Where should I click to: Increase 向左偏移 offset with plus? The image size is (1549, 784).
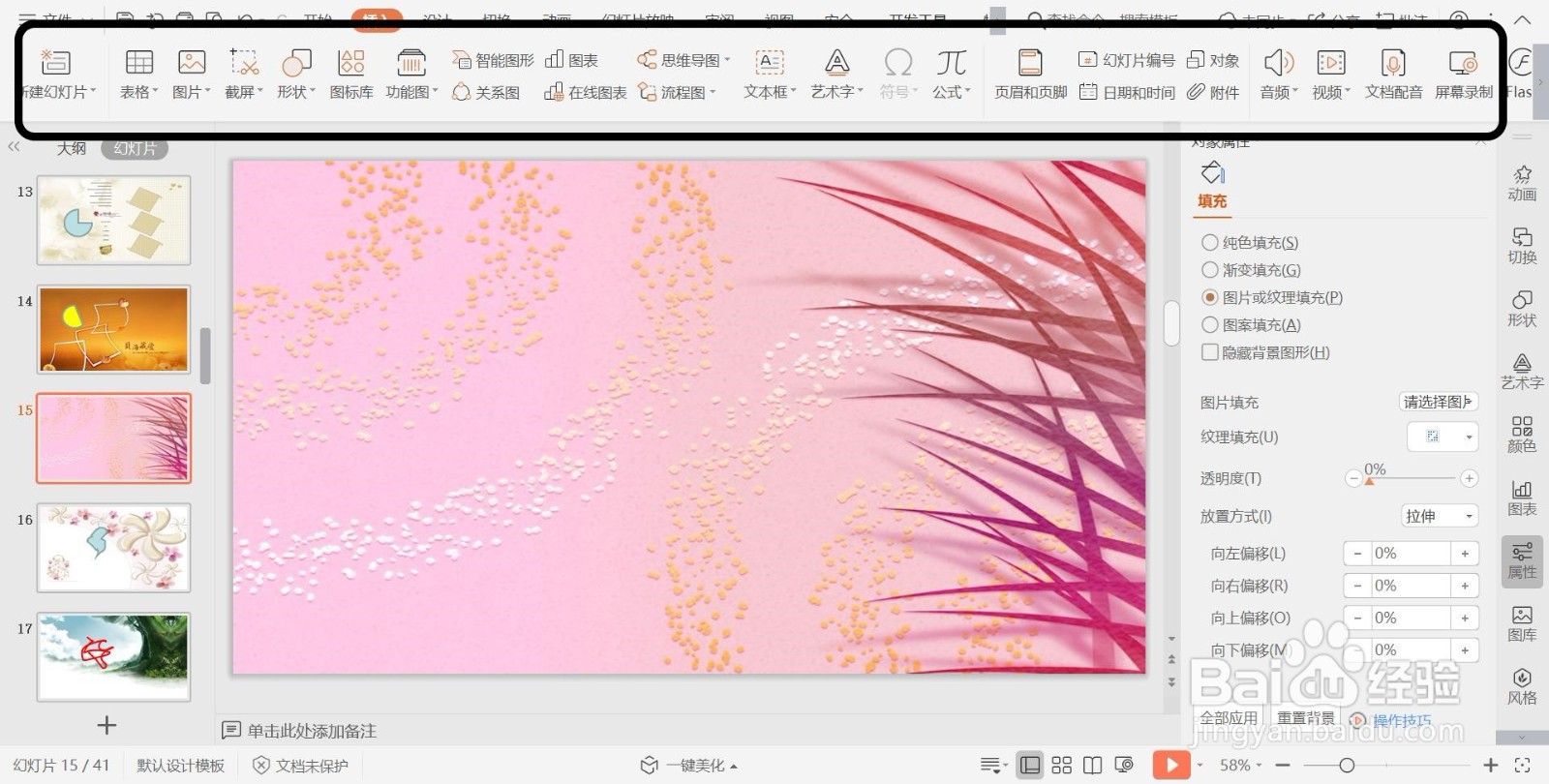[1465, 554]
